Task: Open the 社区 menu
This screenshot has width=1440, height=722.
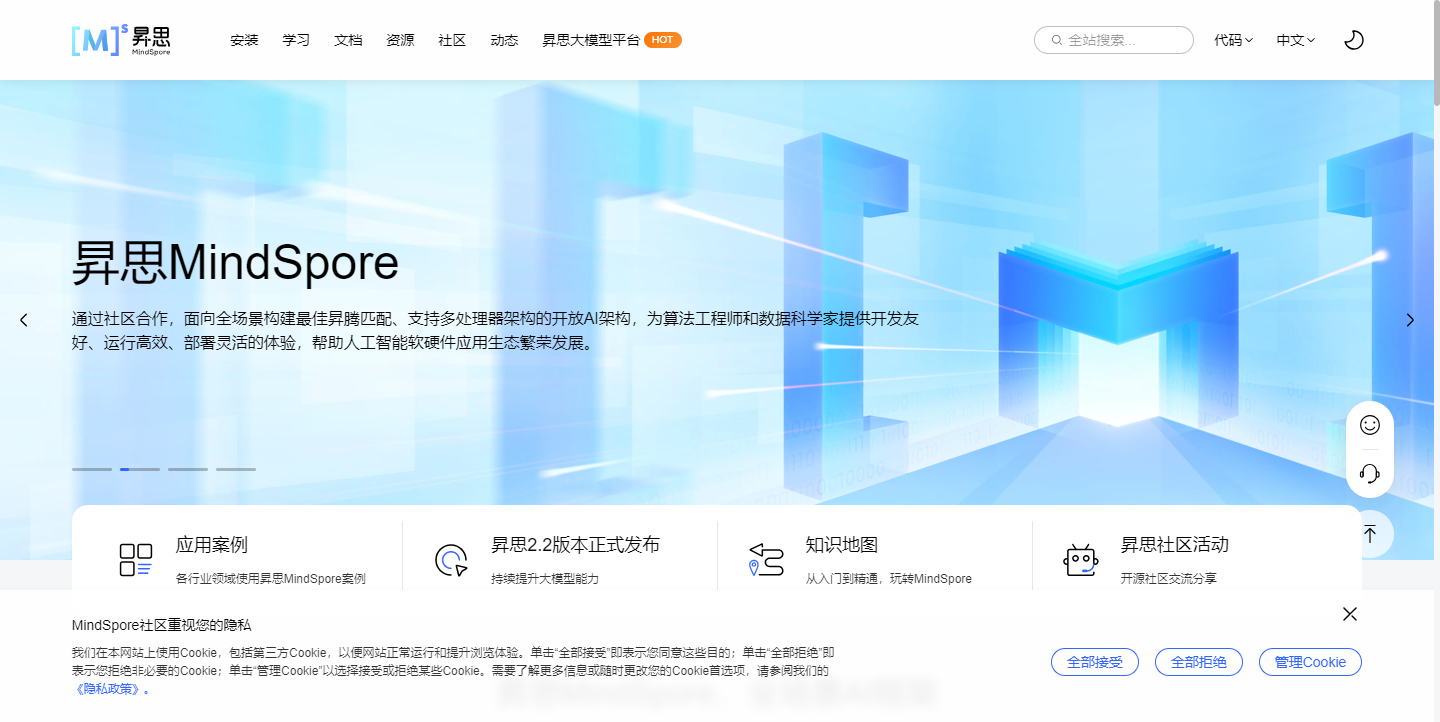Action: click(452, 40)
